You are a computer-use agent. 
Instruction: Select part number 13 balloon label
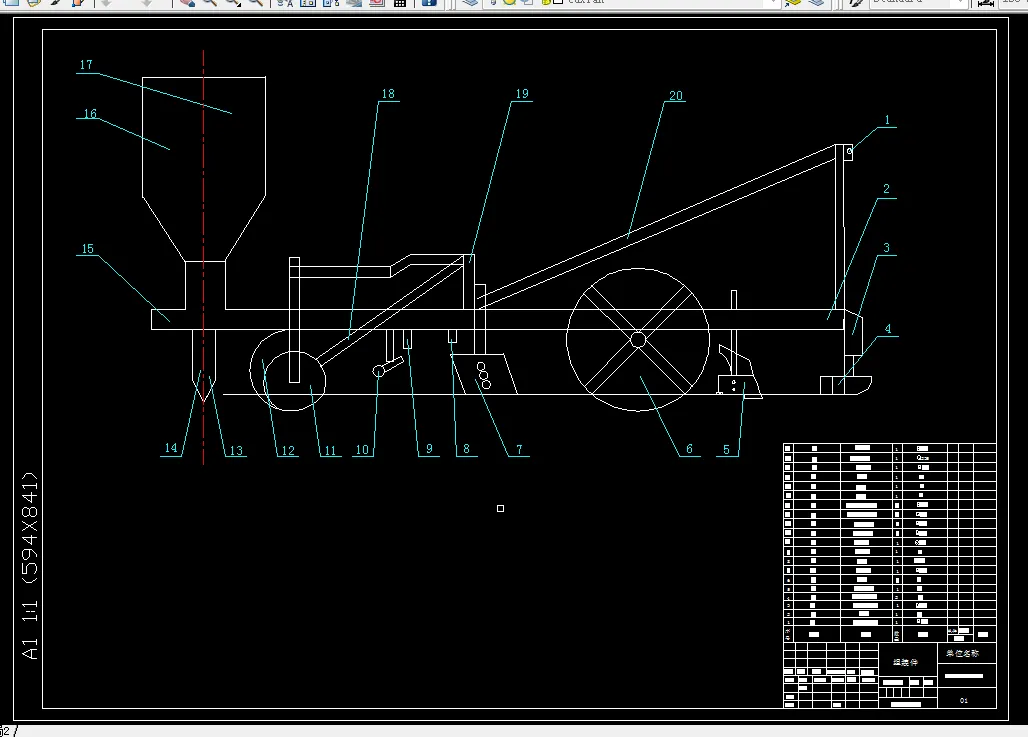click(x=235, y=450)
